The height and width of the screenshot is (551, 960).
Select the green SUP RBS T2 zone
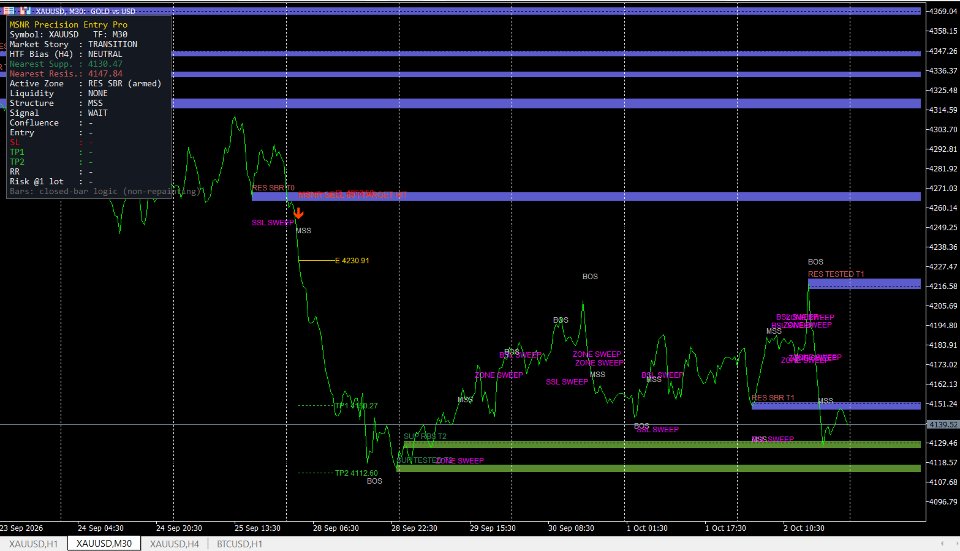click(662, 444)
